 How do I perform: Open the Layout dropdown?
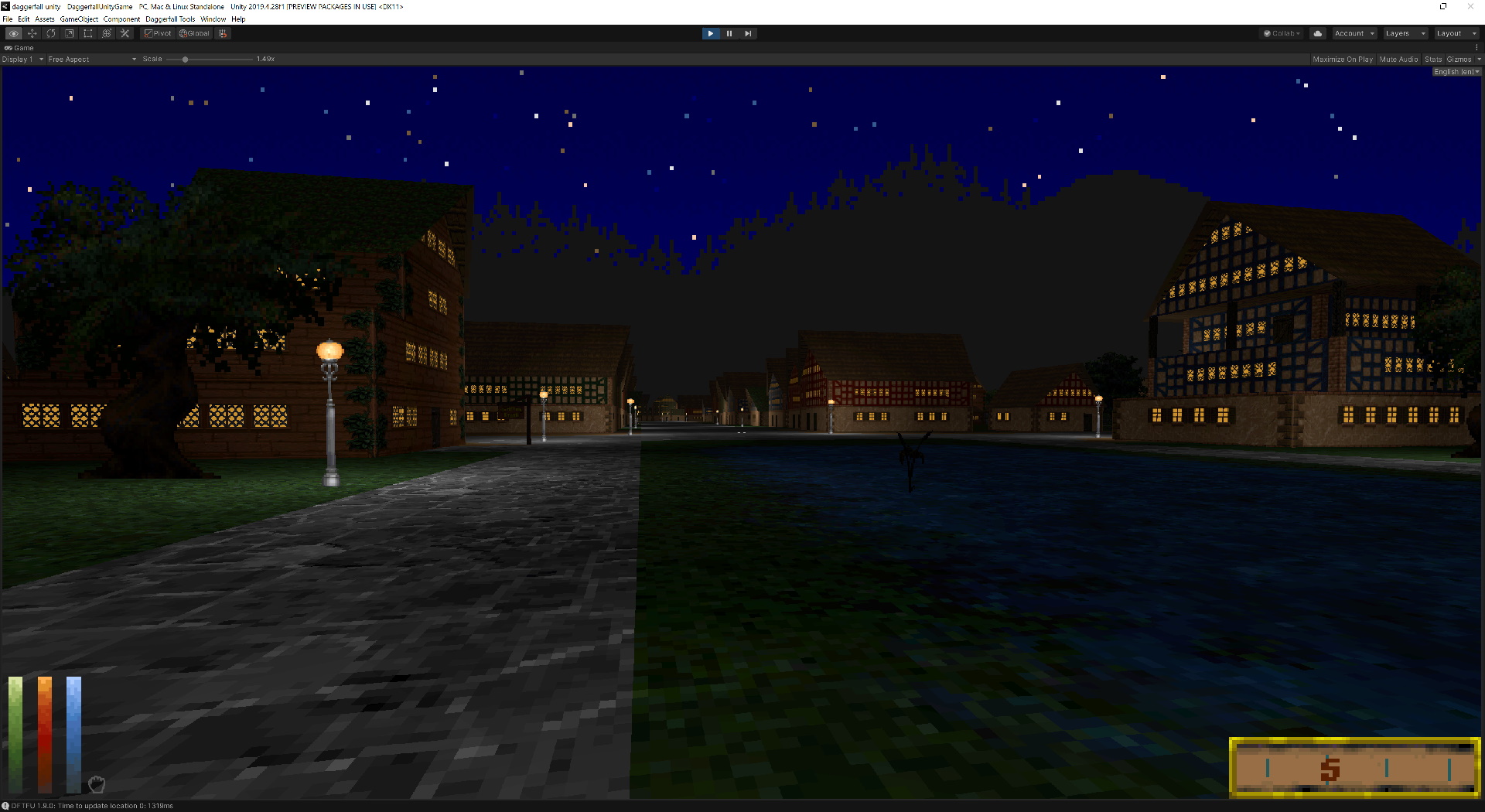pyautogui.click(x=1456, y=33)
